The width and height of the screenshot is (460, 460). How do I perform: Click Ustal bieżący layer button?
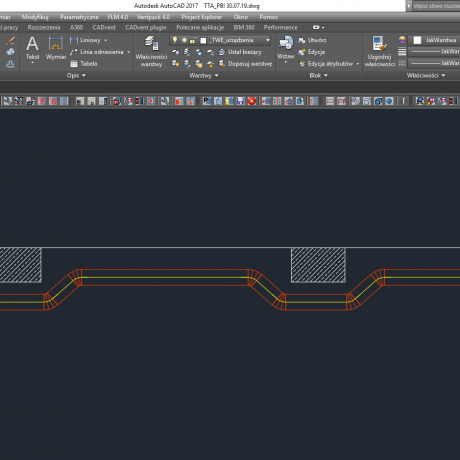coord(240,52)
